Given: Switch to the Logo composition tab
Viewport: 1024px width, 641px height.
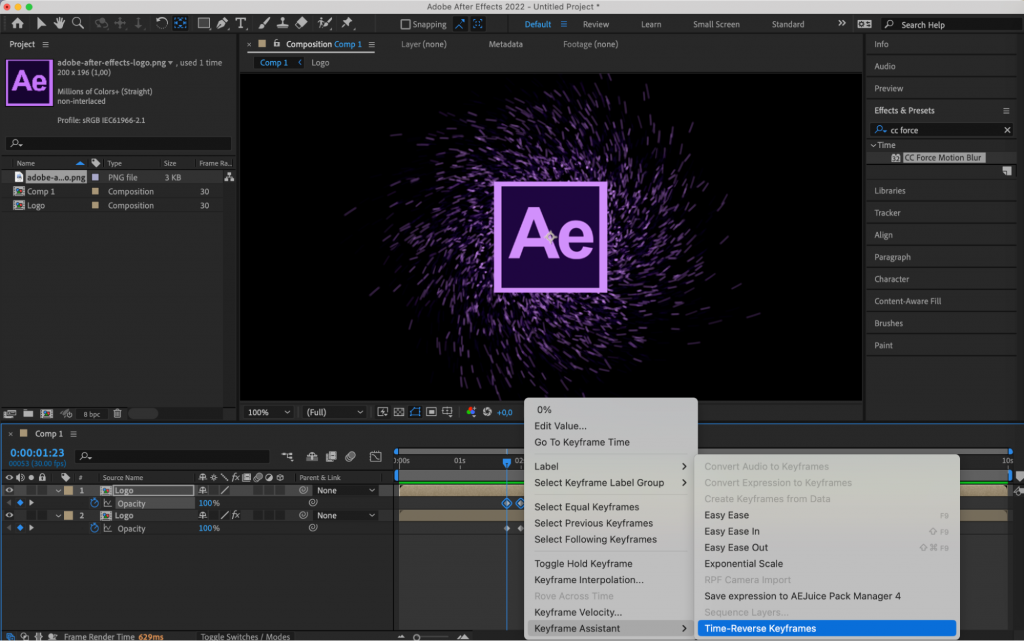Looking at the screenshot, I should tap(318, 61).
